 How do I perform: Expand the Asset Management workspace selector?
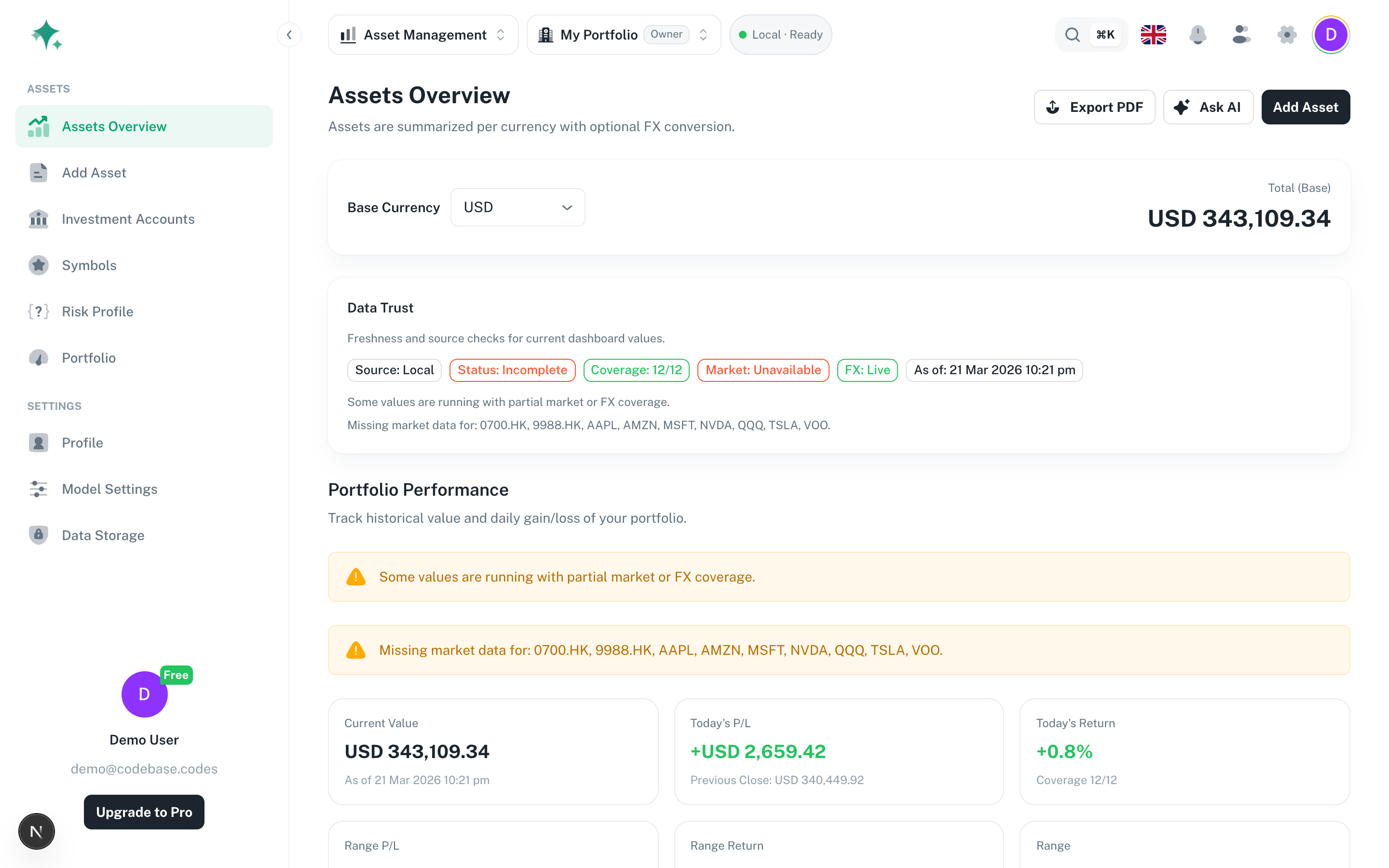coord(422,34)
